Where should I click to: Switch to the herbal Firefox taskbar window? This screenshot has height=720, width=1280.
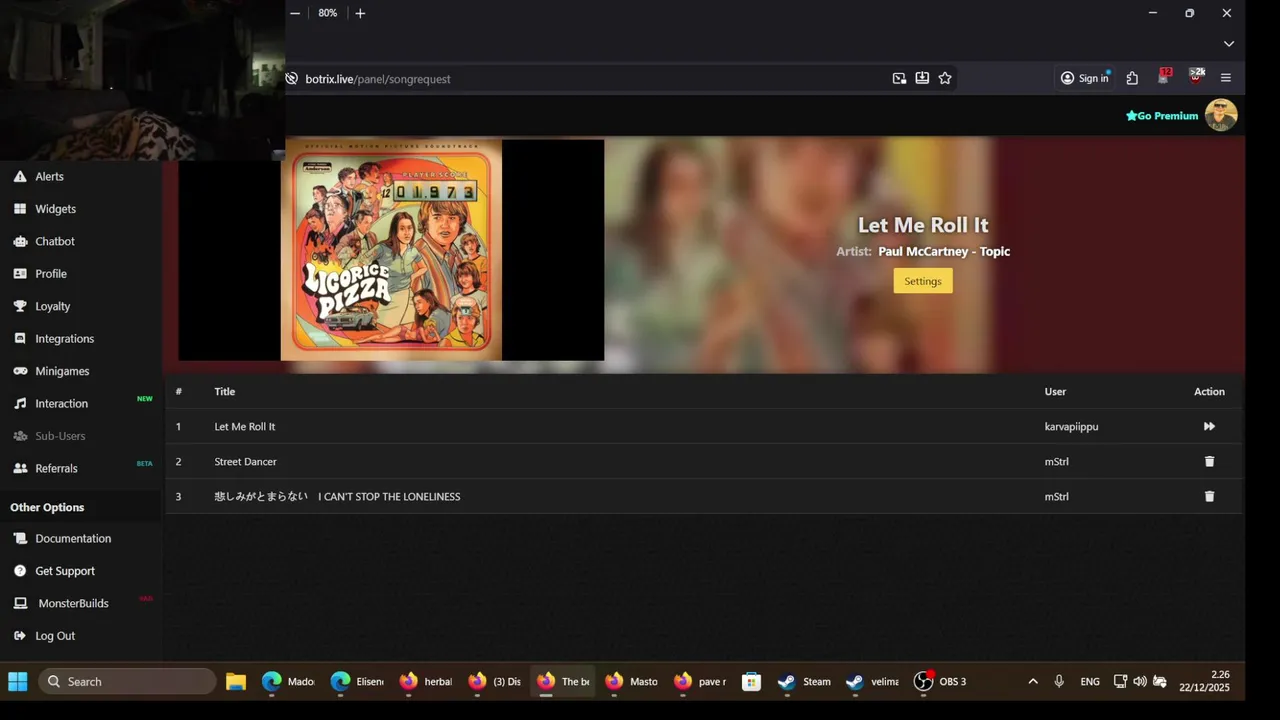point(427,682)
